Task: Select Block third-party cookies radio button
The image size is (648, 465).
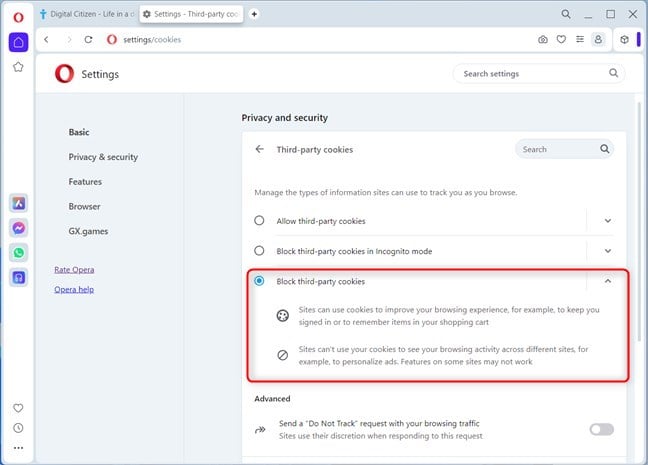Action: click(x=259, y=281)
